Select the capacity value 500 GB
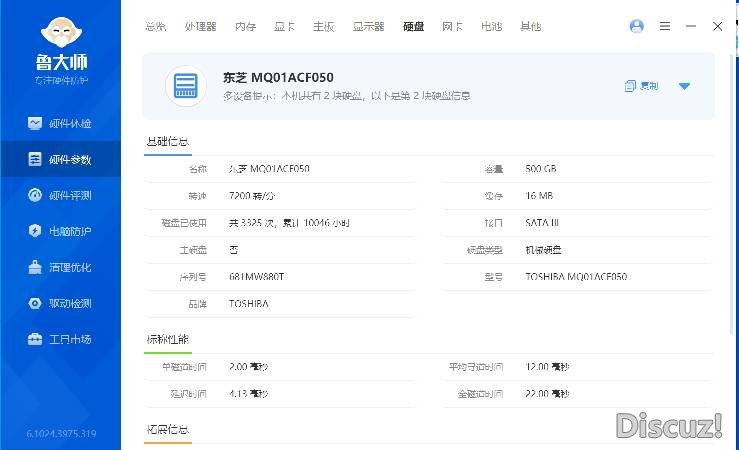 (x=541, y=169)
